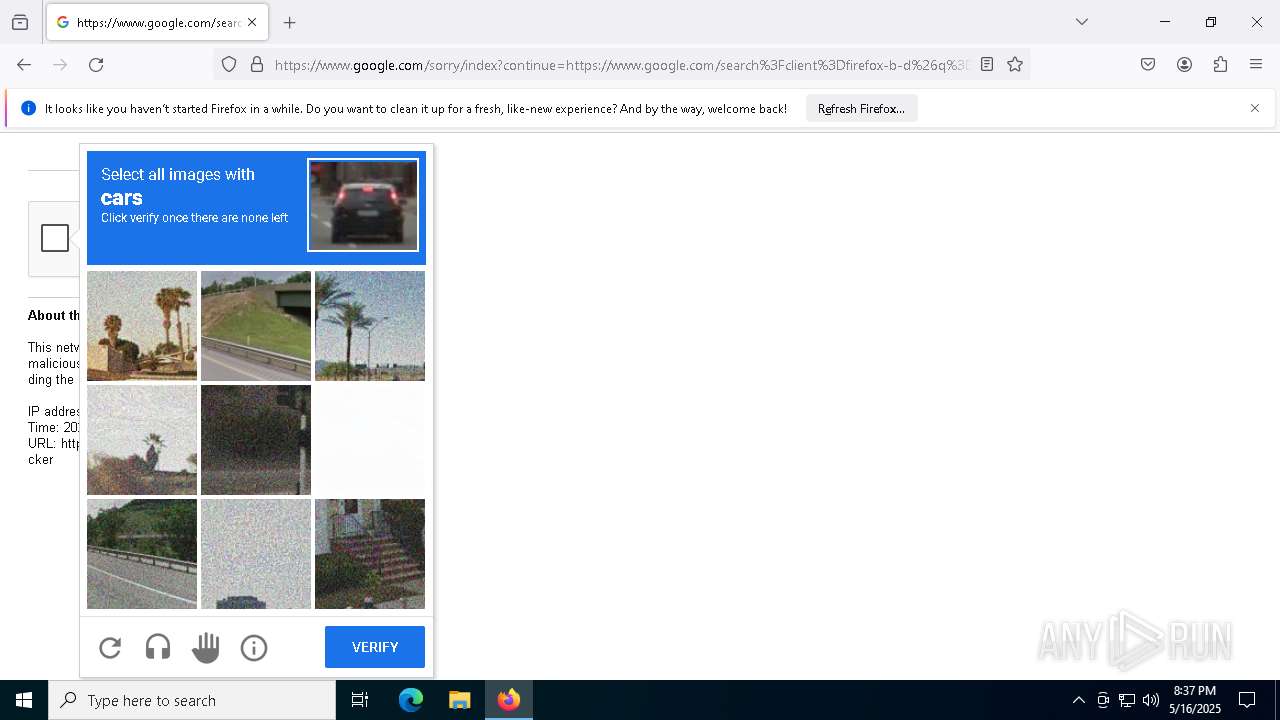Open the Windows notification center icon
Viewport: 1280px width, 720px height.
(1247, 700)
